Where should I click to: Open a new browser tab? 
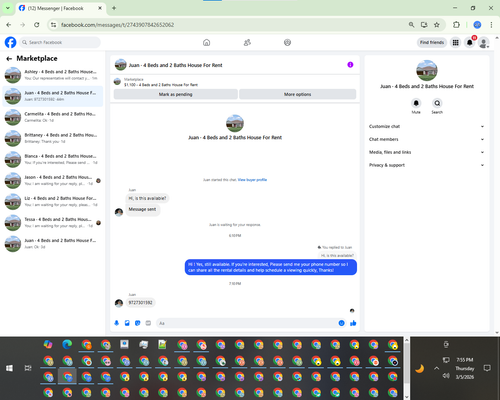[x=114, y=8]
